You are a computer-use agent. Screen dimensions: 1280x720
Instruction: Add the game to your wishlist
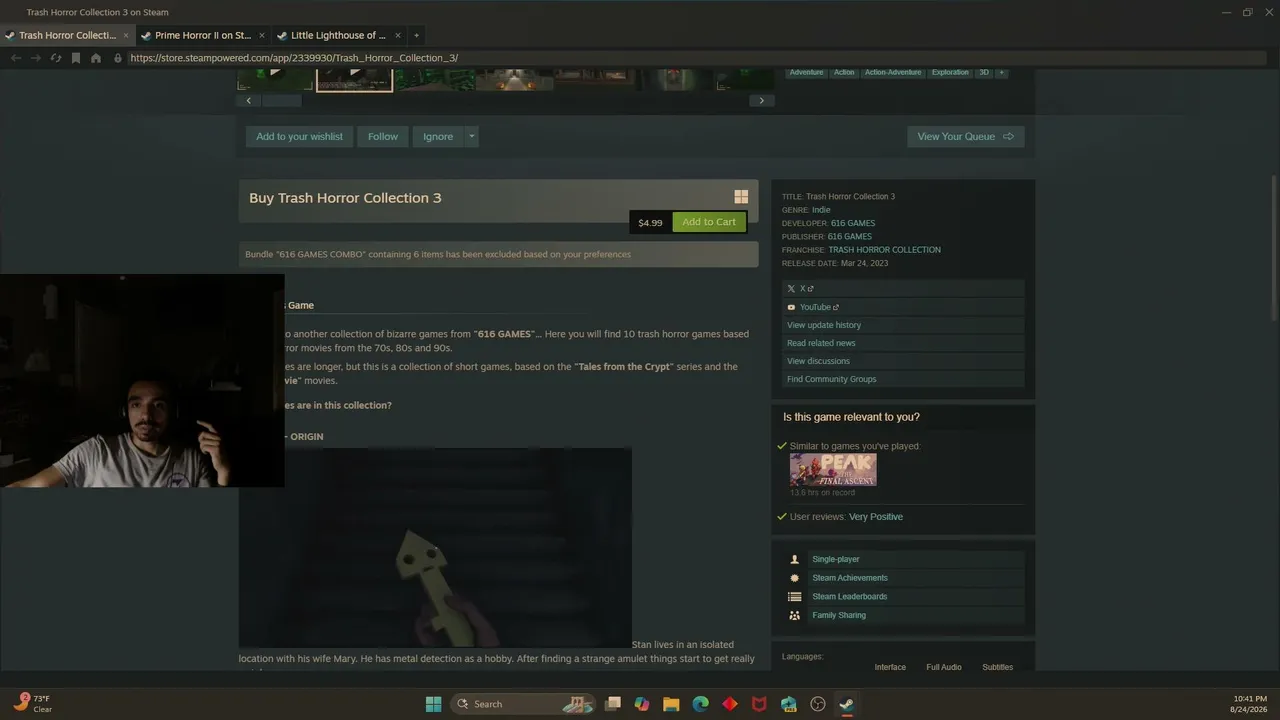pyautogui.click(x=299, y=137)
